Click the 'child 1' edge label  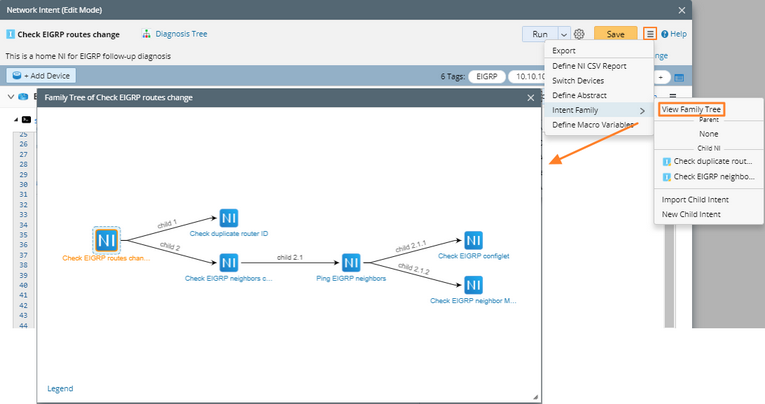pyautogui.click(x=167, y=224)
